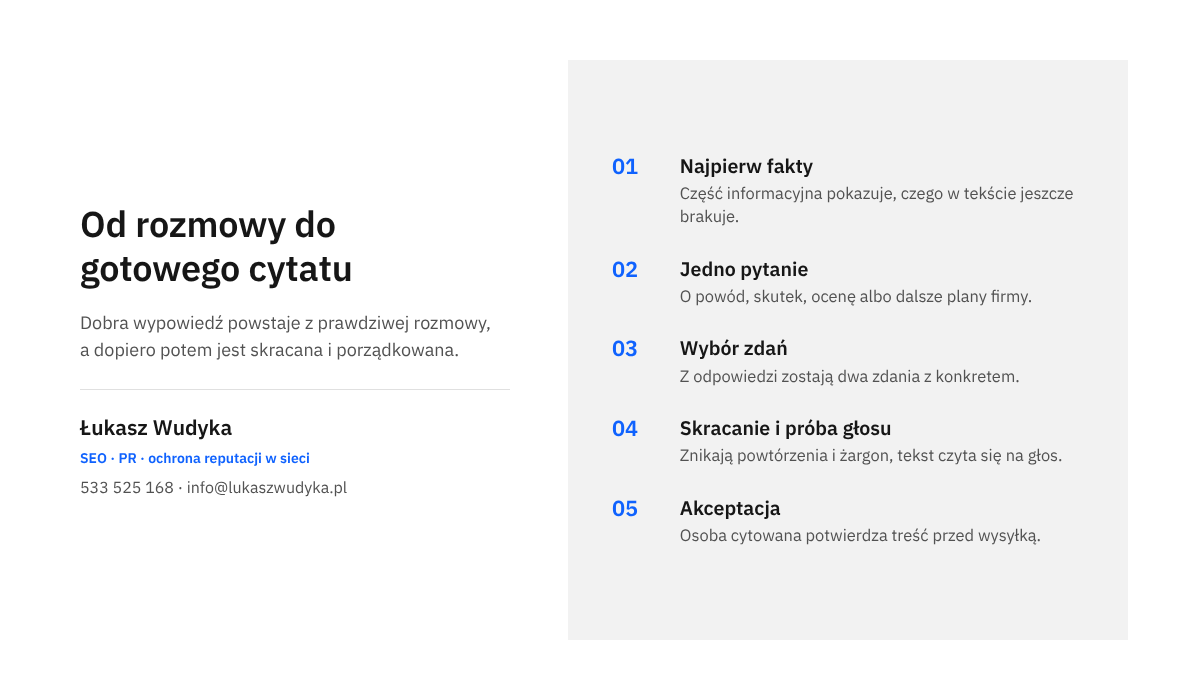Click the blue tagline 'SEO · PR · ochrona reputacji w sieci'
This screenshot has height=700, width=1200.
(195, 458)
